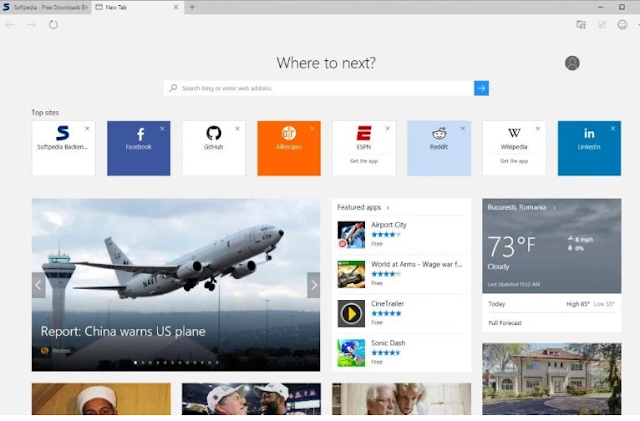Click the World at Arms title
This screenshot has height=421, width=640.
[416, 264]
